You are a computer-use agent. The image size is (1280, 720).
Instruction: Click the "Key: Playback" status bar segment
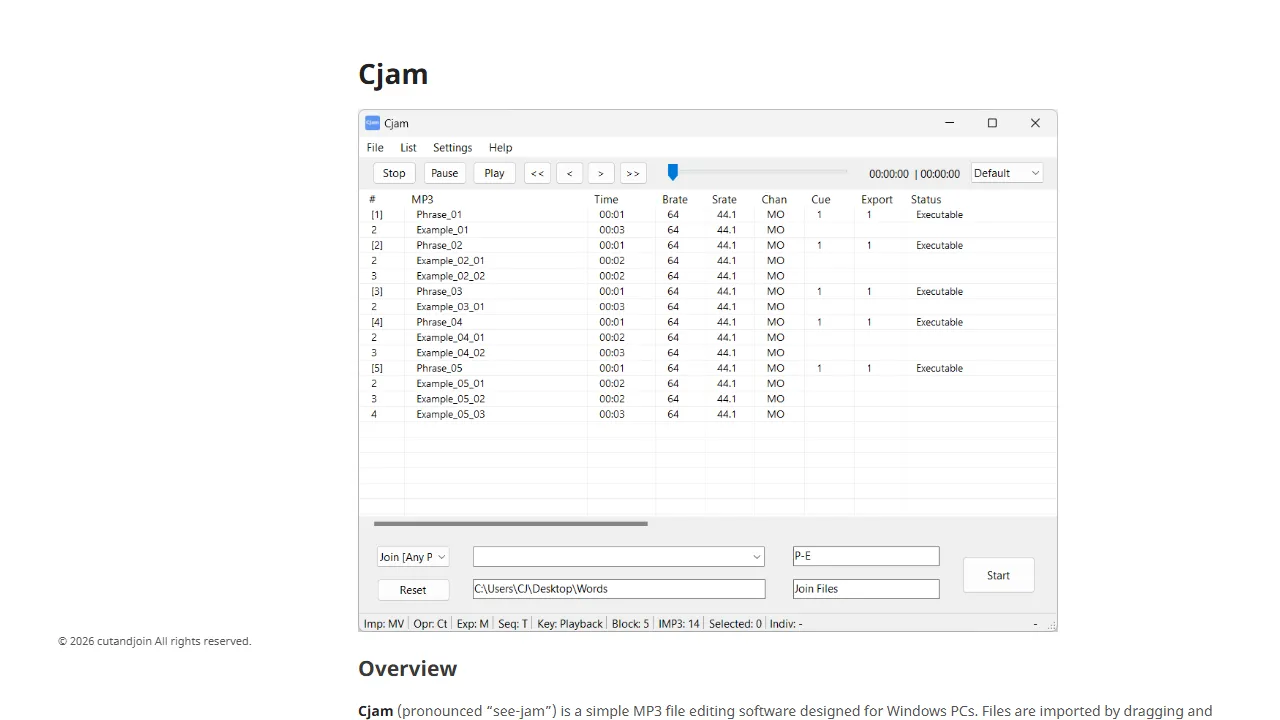click(569, 623)
